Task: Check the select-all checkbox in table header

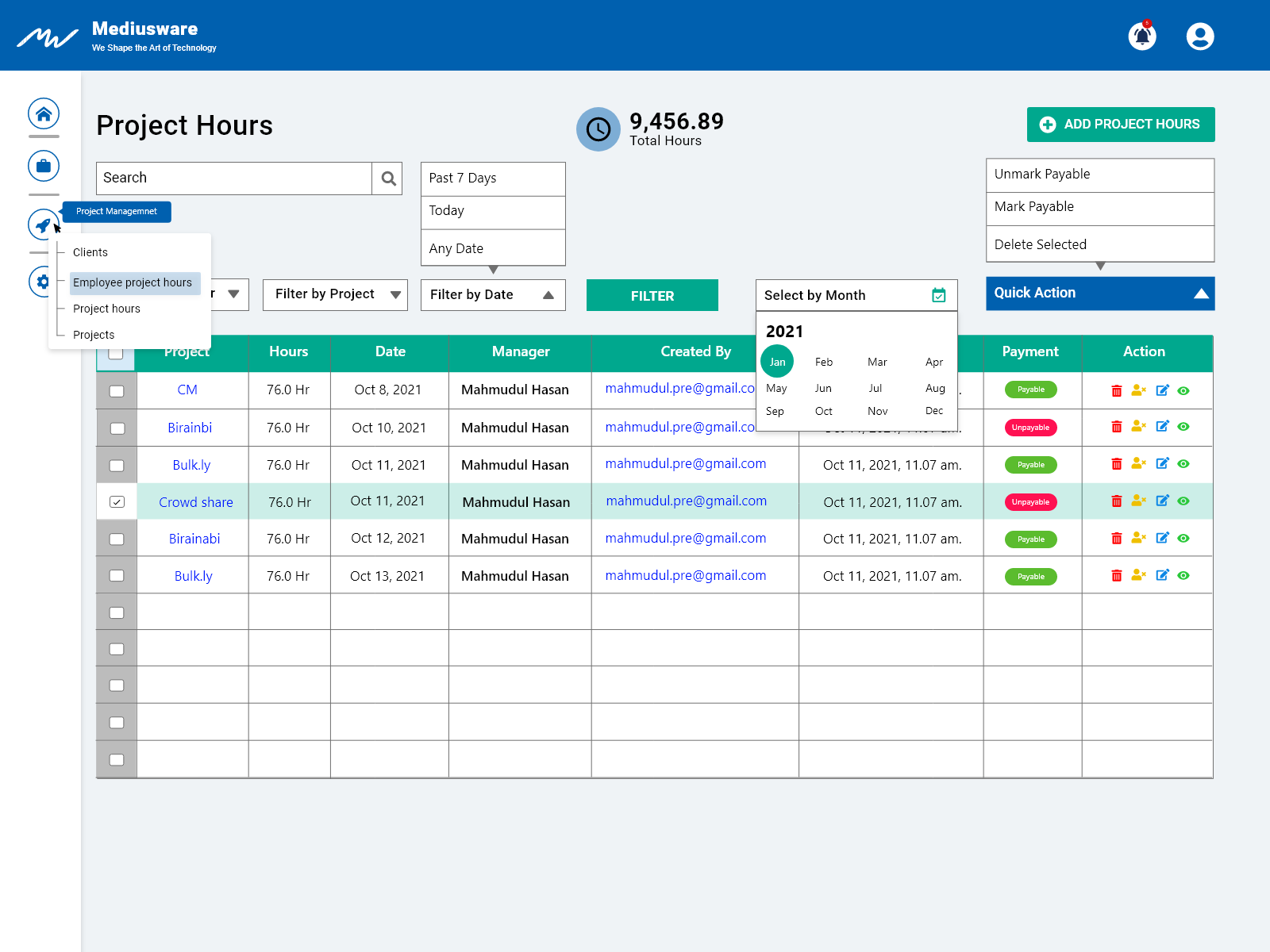Action: tap(116, 353)
